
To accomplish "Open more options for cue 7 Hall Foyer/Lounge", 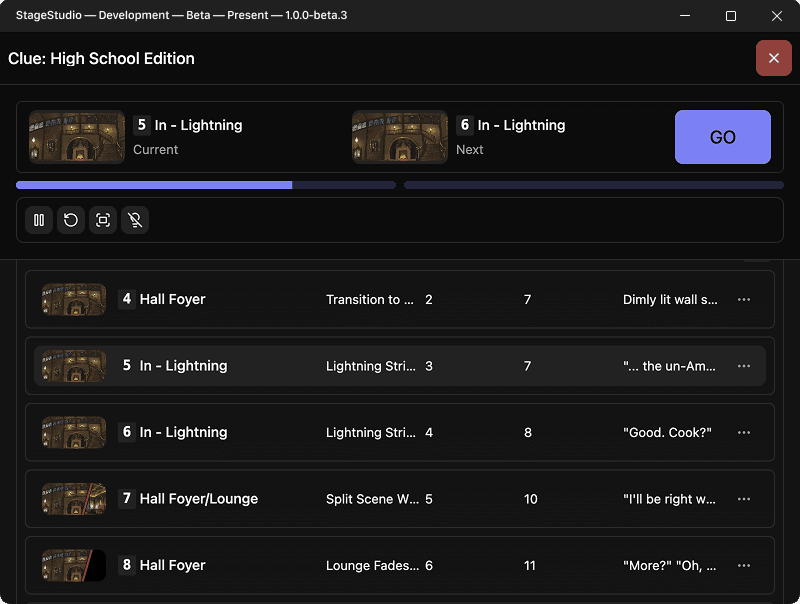I will click(744, 499).
